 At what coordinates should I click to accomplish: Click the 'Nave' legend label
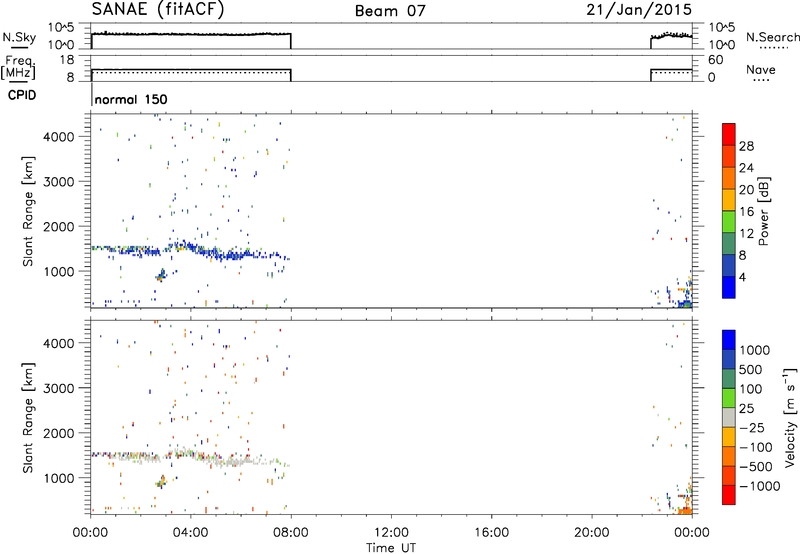pos(760,70)
